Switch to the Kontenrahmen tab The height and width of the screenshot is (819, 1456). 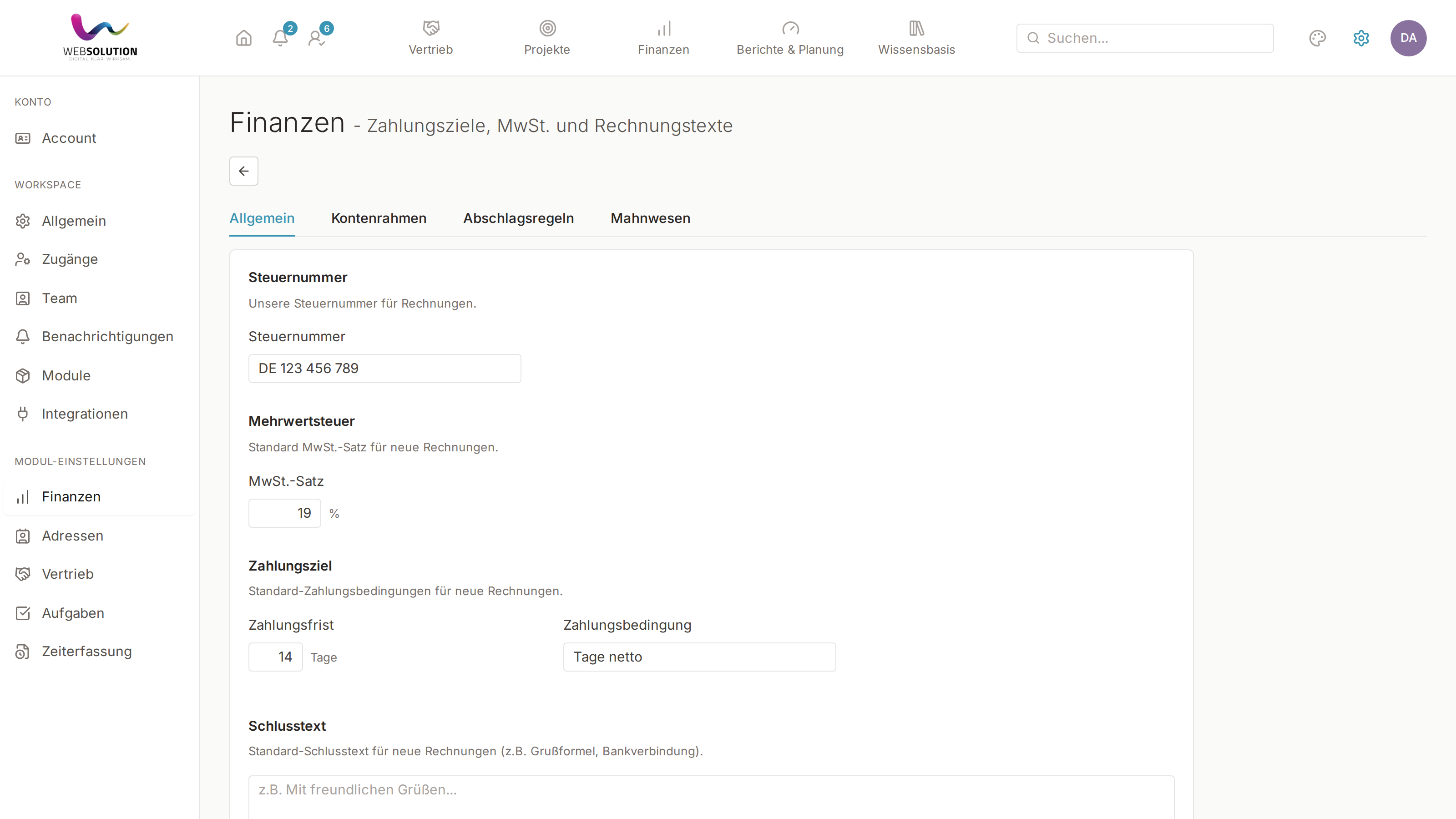click(x=379, y=218)
